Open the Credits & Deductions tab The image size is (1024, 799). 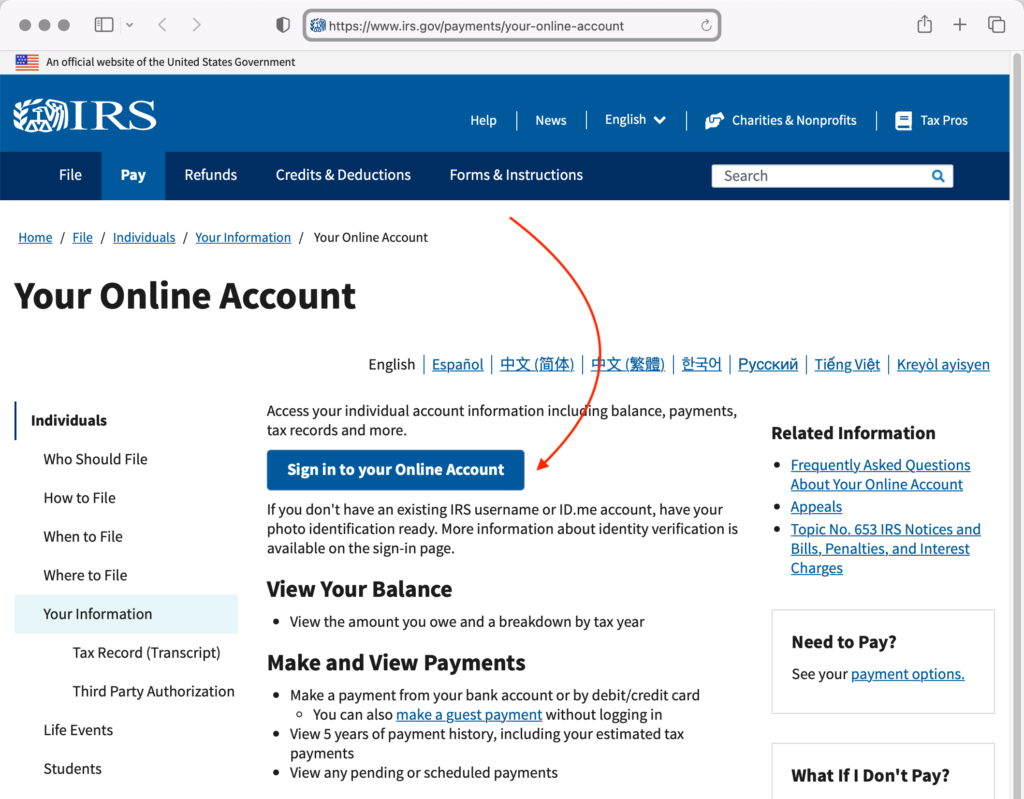coord(343,175)
